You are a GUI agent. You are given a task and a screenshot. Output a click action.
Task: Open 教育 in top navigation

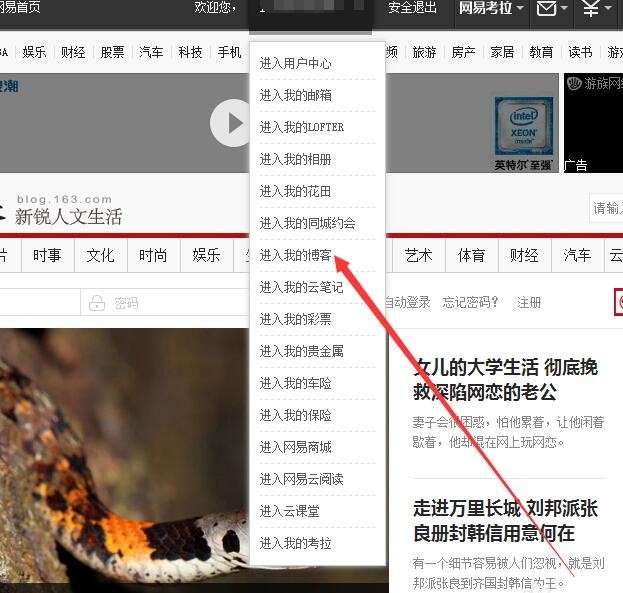[x=541, y=52]
